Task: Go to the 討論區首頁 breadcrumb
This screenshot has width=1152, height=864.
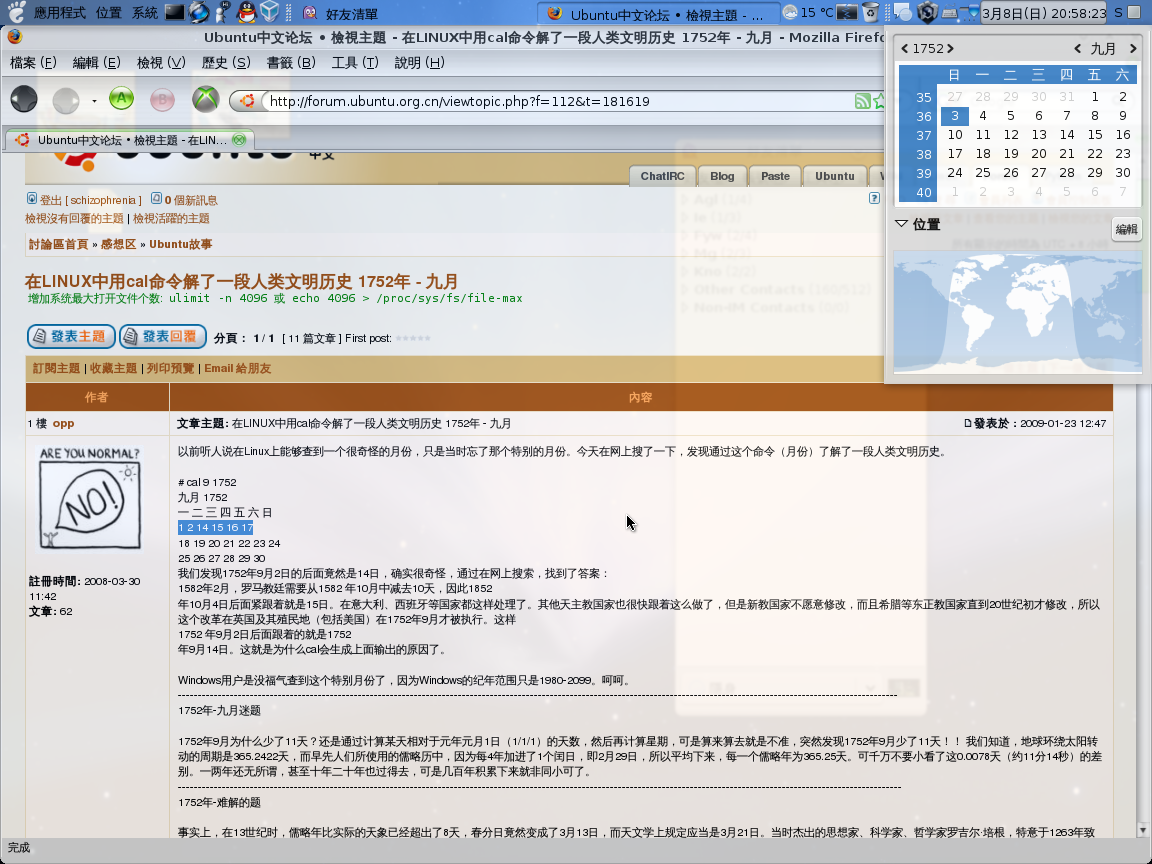Action: tap(58, 244)
